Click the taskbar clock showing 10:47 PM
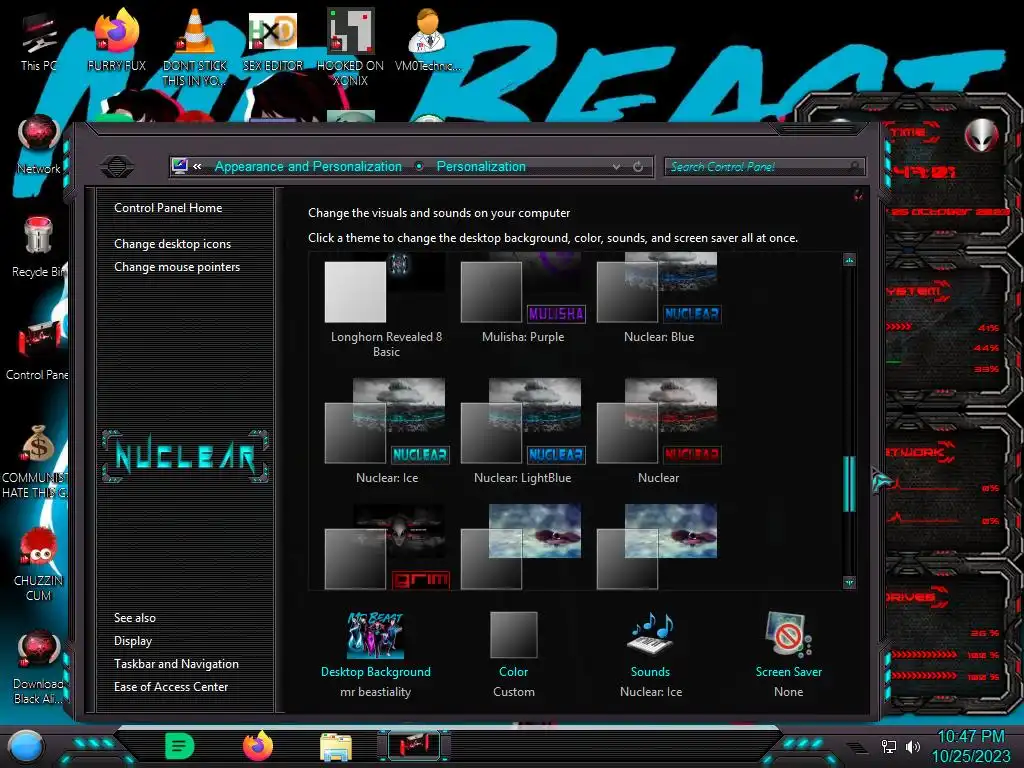The width and height of the screenshot is (1024, 768). point(970,746)
